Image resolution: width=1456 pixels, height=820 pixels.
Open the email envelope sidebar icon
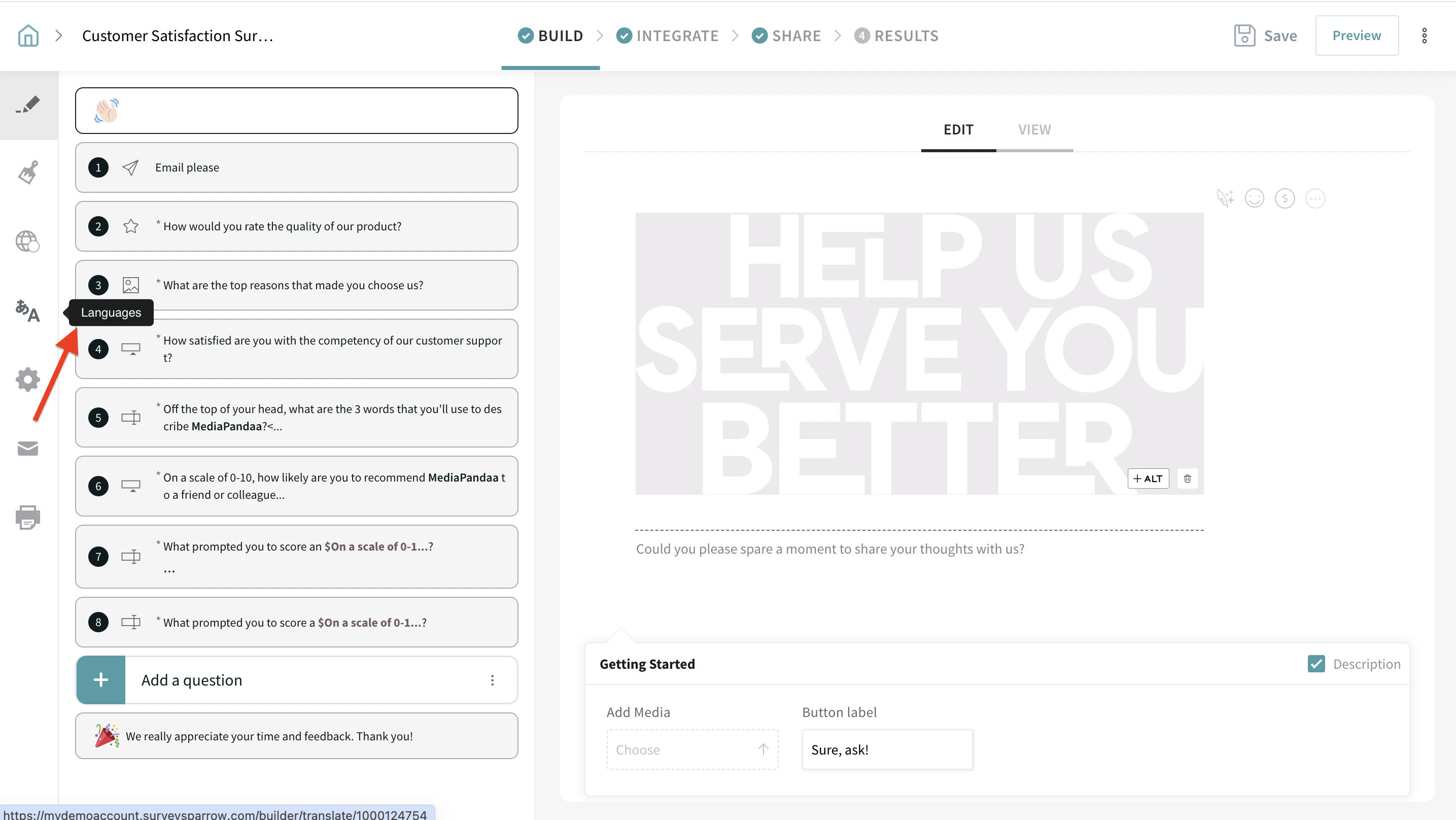[x=28, y=449]
